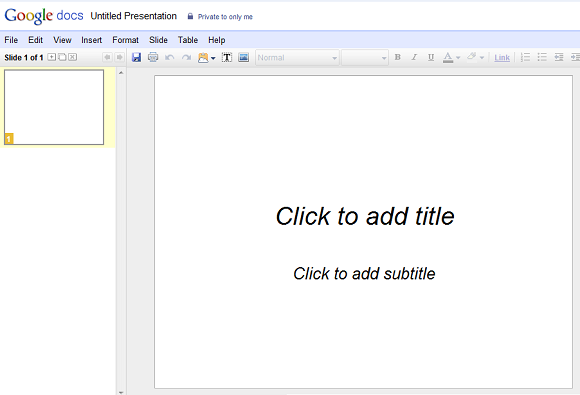The width and height of the screenshot is (580, 395).
Task: Insert a text box
Action: (x=227, y=57)
